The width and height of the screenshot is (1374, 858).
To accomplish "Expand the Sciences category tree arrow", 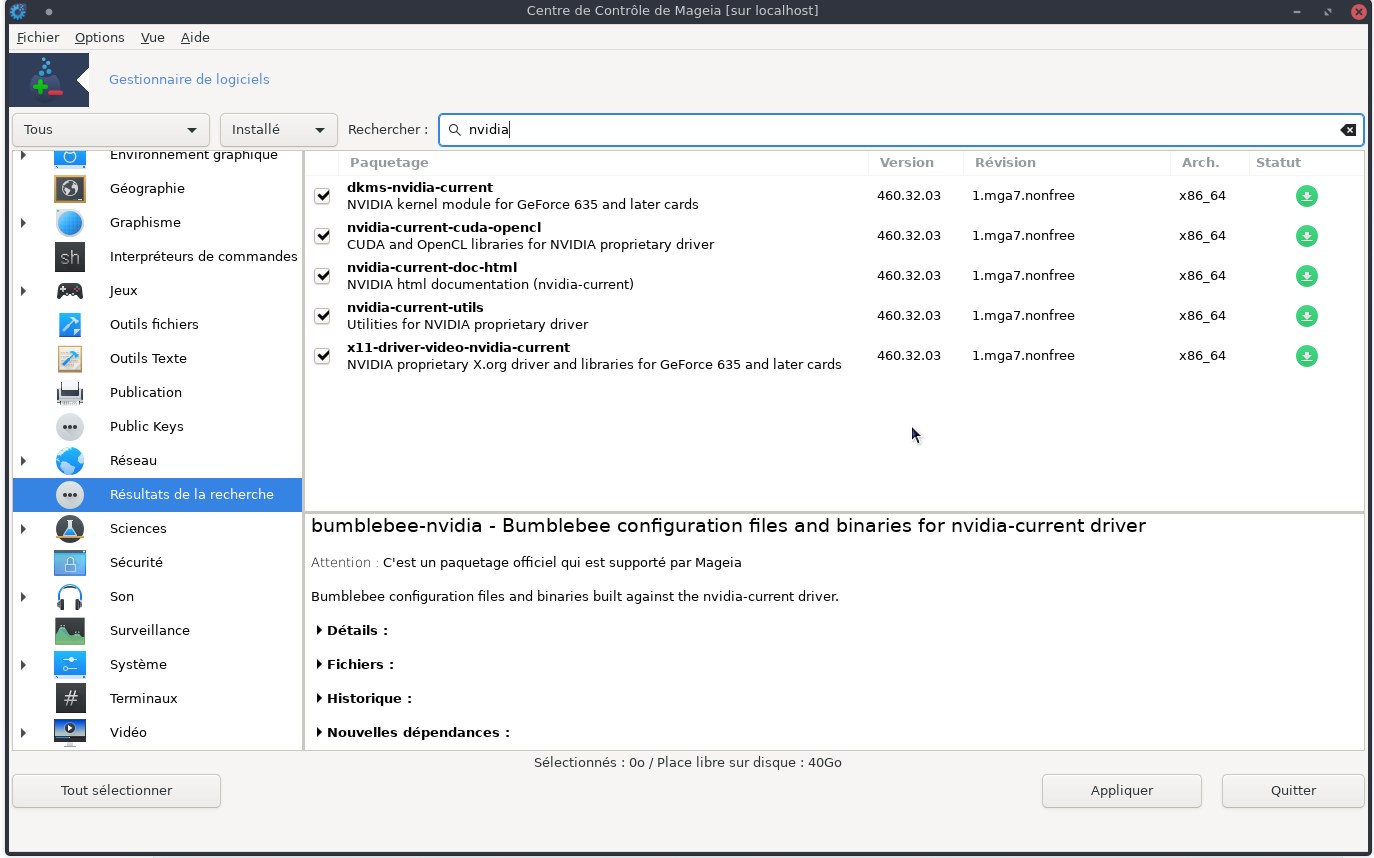I will (x=23, y=528).
